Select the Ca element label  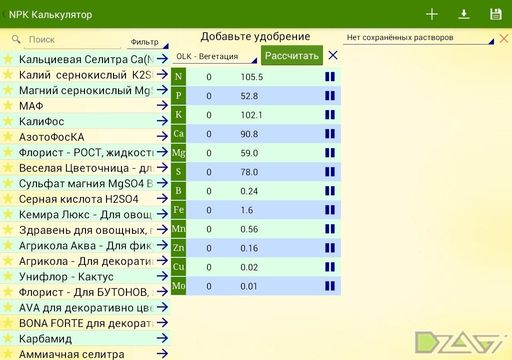(178, 134)
